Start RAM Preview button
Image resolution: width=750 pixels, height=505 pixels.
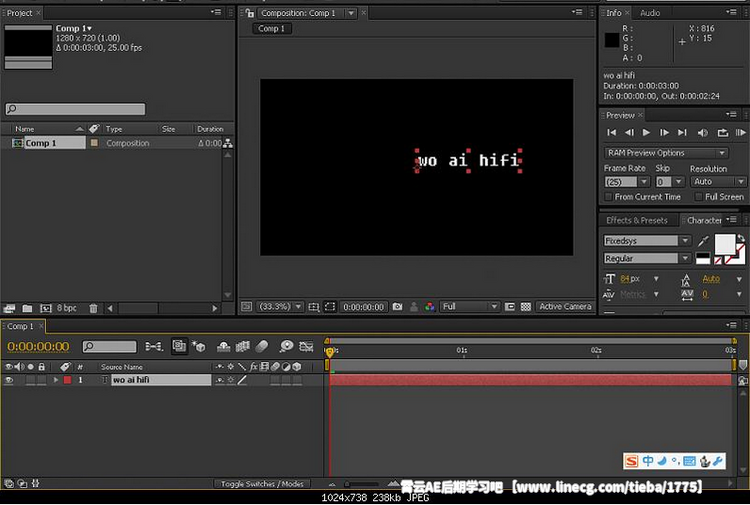tap(740, 132)
